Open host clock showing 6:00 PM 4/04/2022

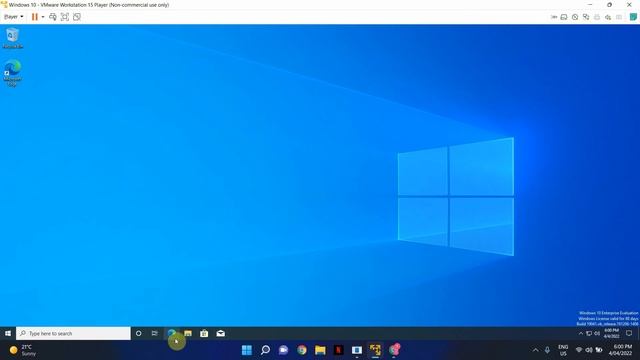pyautogui.click(x=620, y=350)
